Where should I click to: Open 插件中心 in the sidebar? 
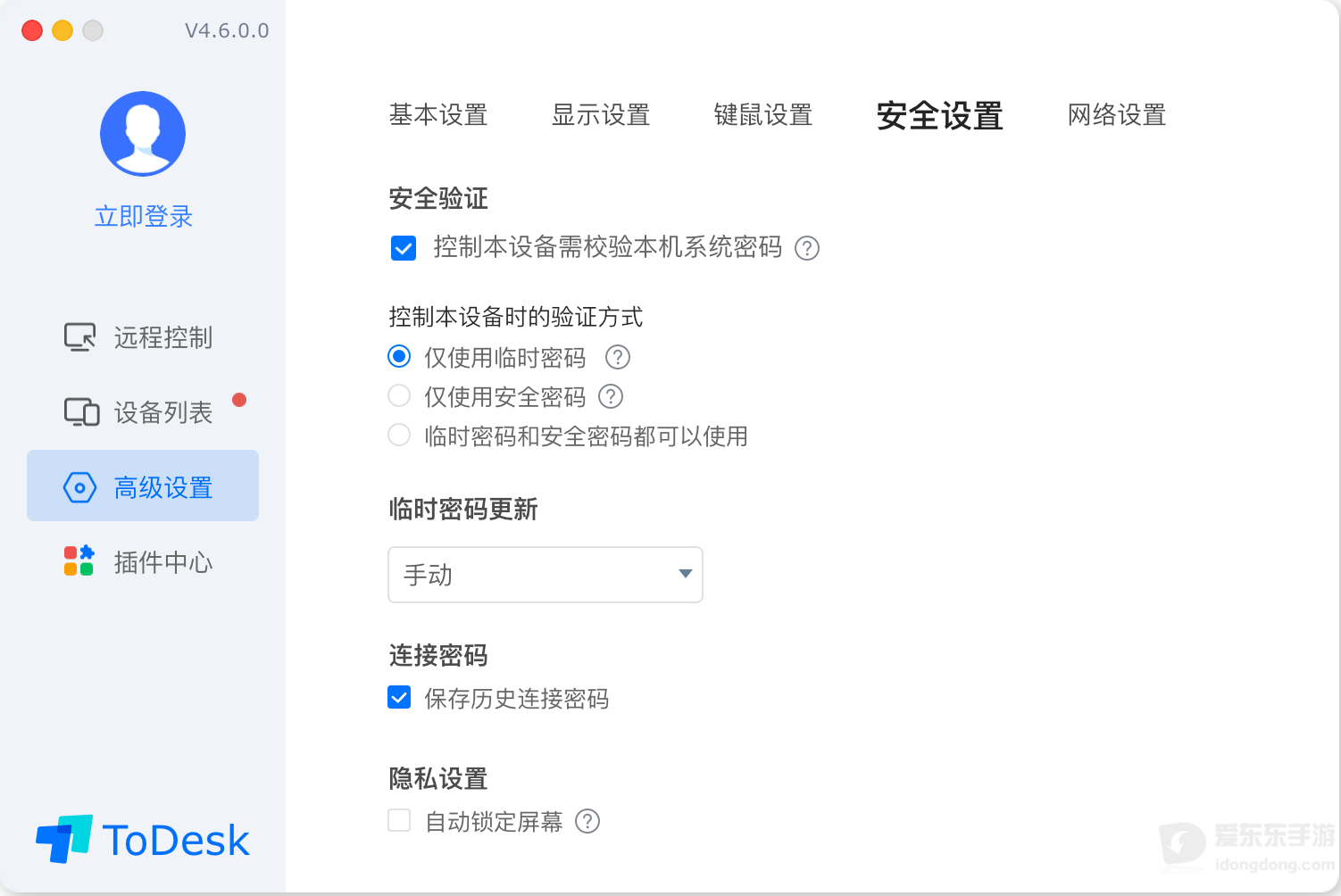pyautogui.click(x=143, y=562)
